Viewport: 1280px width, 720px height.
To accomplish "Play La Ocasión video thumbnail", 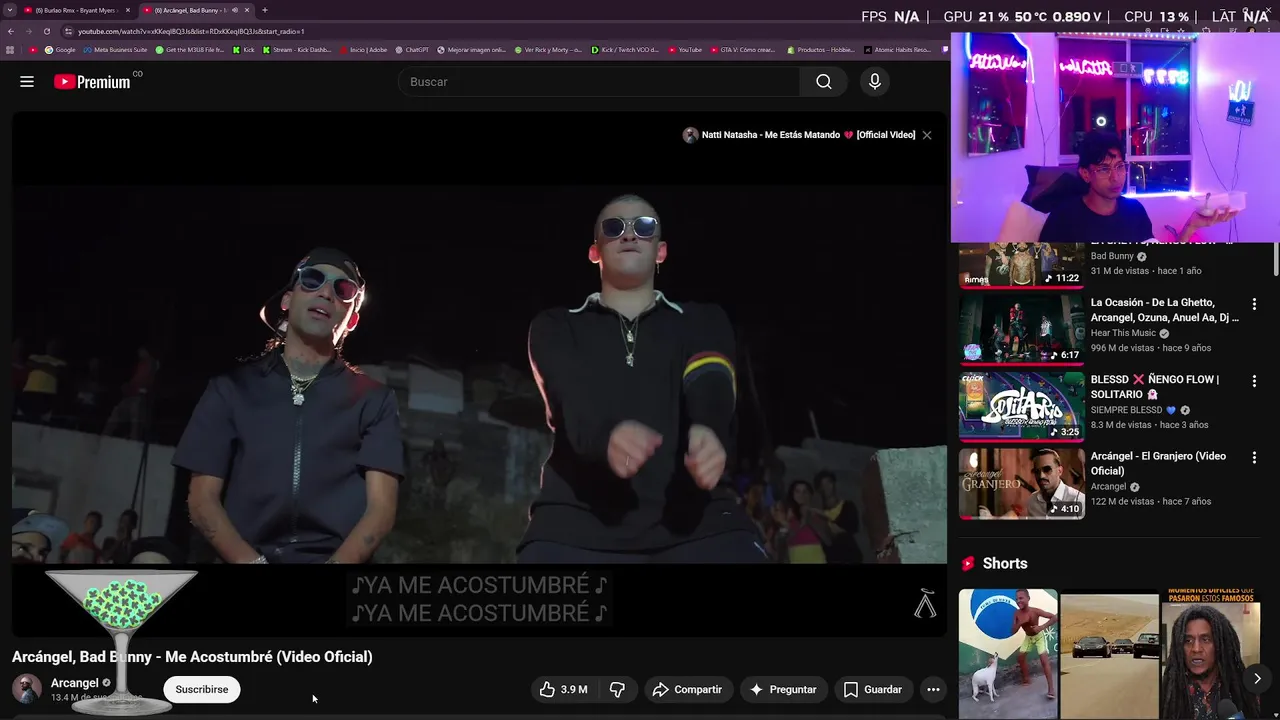I will coord(1021,328).
